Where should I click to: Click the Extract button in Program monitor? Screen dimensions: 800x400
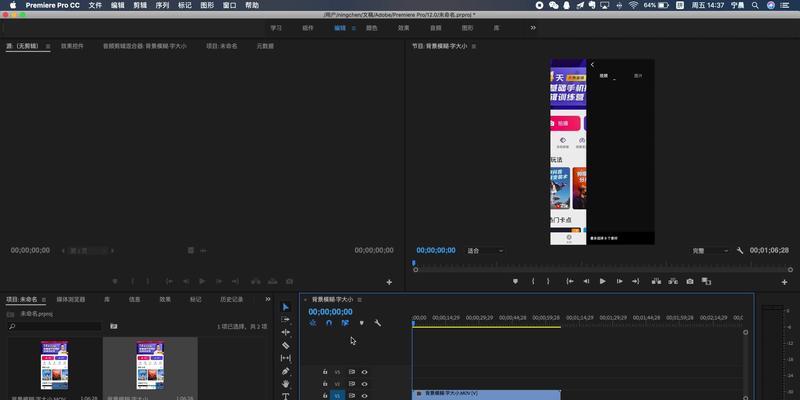673,281
